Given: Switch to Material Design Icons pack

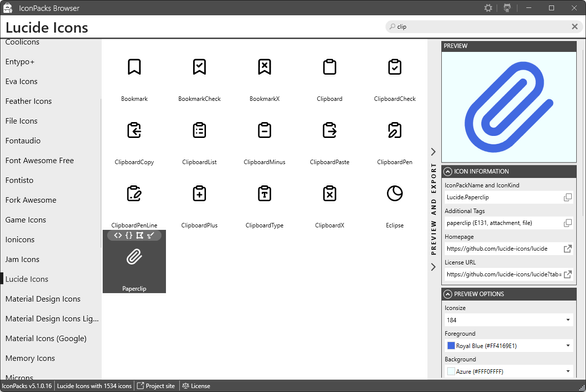Looking at the screenshot, I should [x=43, y=299].
